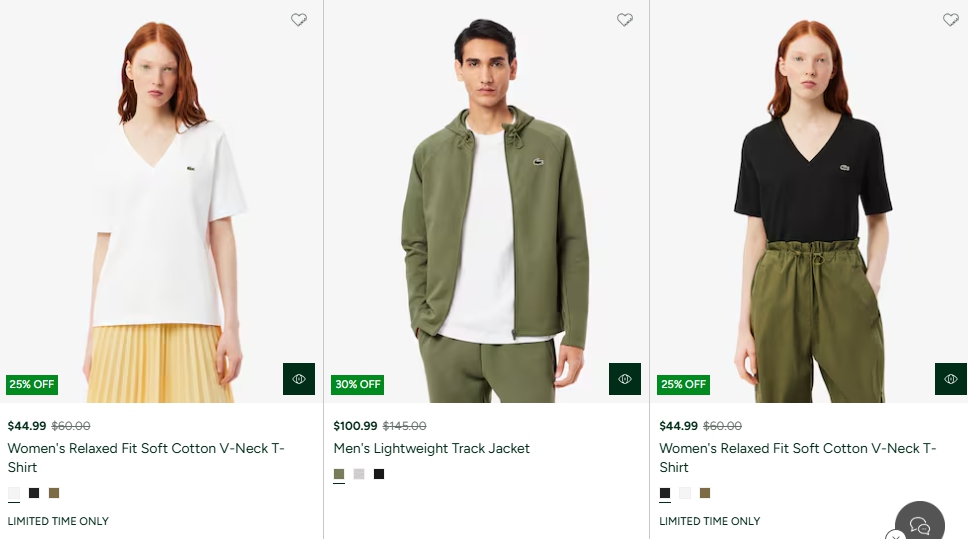Favorite the black V-neck T-shirt

pyautogui.click(x=950, y=20)
